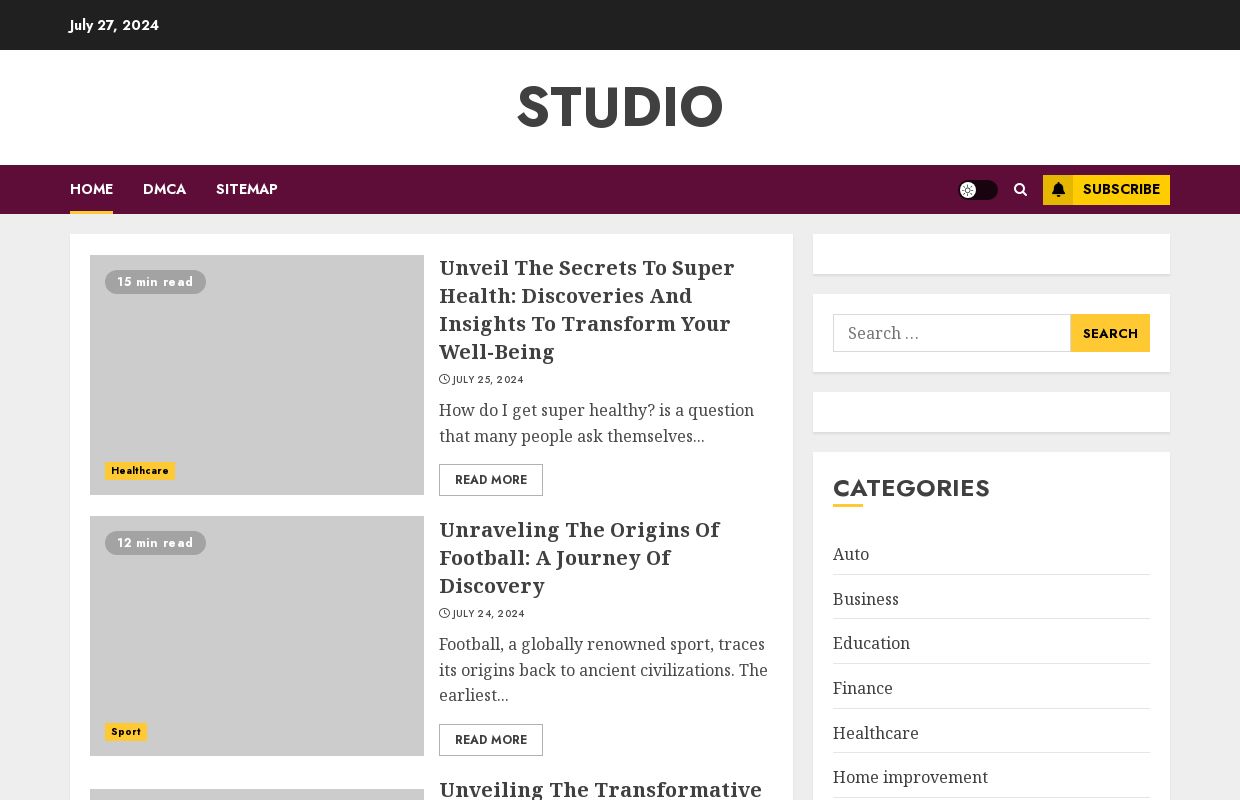Image resolution: width=1240 pixels, height=800 pixels.
Task: Open the Finance category
Action: click(x=863, y=688)
